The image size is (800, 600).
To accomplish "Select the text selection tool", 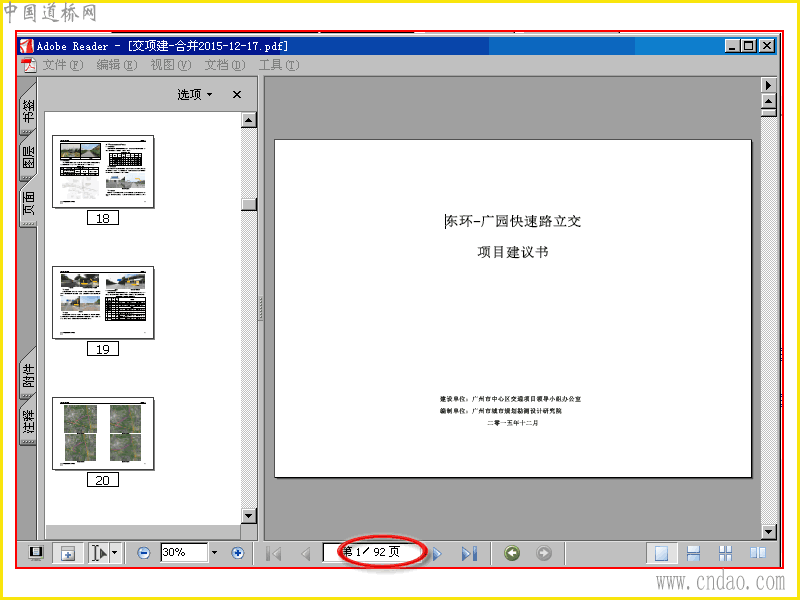I will [x=99, y=553].
